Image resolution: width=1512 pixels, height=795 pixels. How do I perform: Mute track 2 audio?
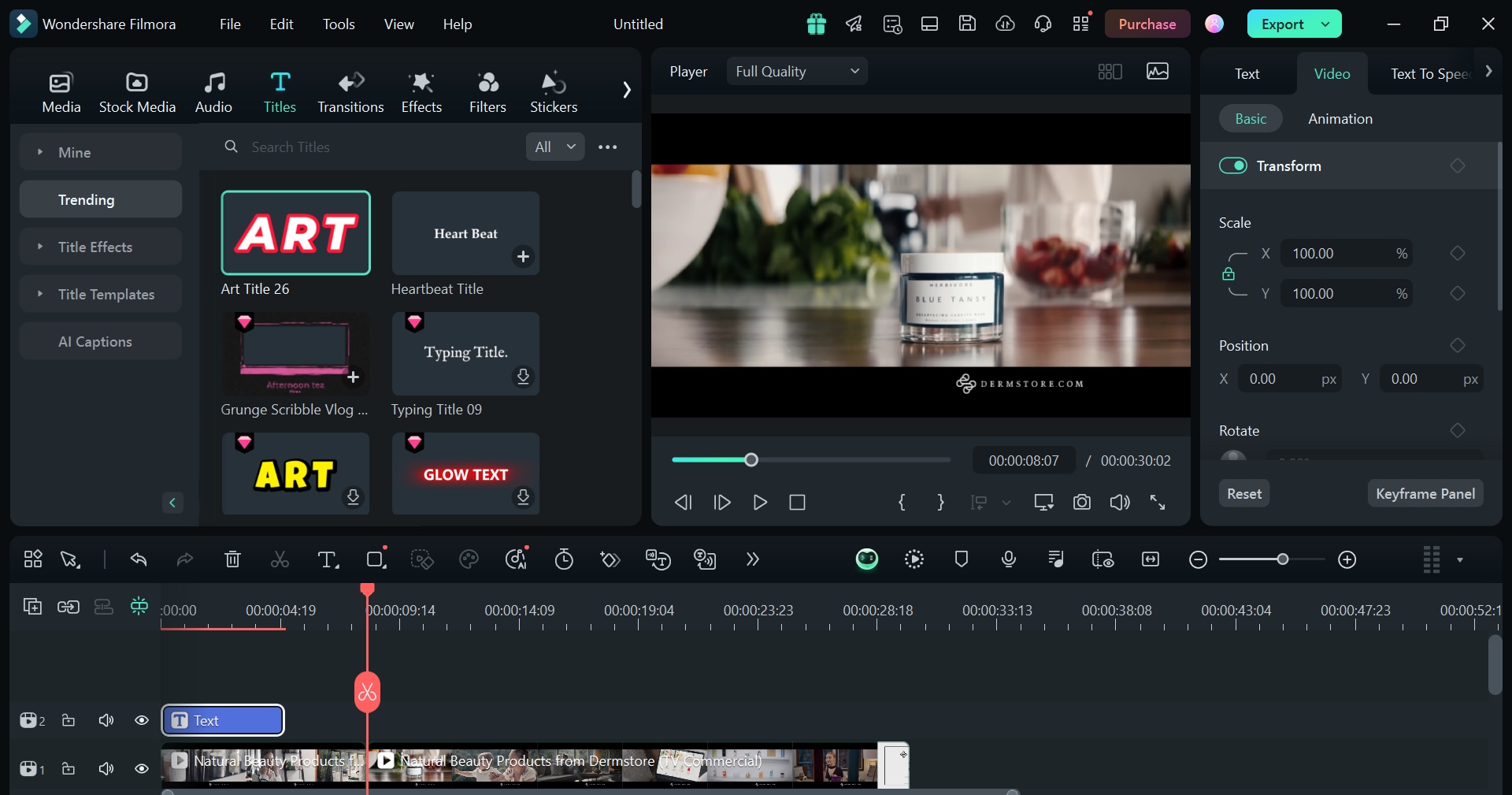[106, 720]
